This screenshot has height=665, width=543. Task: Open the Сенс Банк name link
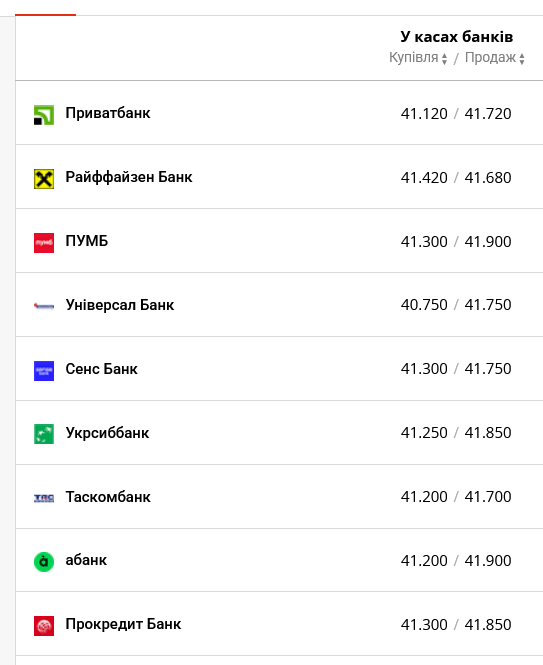pos(101,369)
